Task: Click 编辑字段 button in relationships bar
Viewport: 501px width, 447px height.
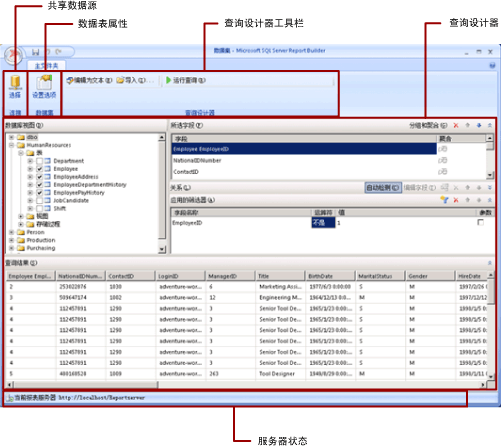Action: tap(420, 188)
